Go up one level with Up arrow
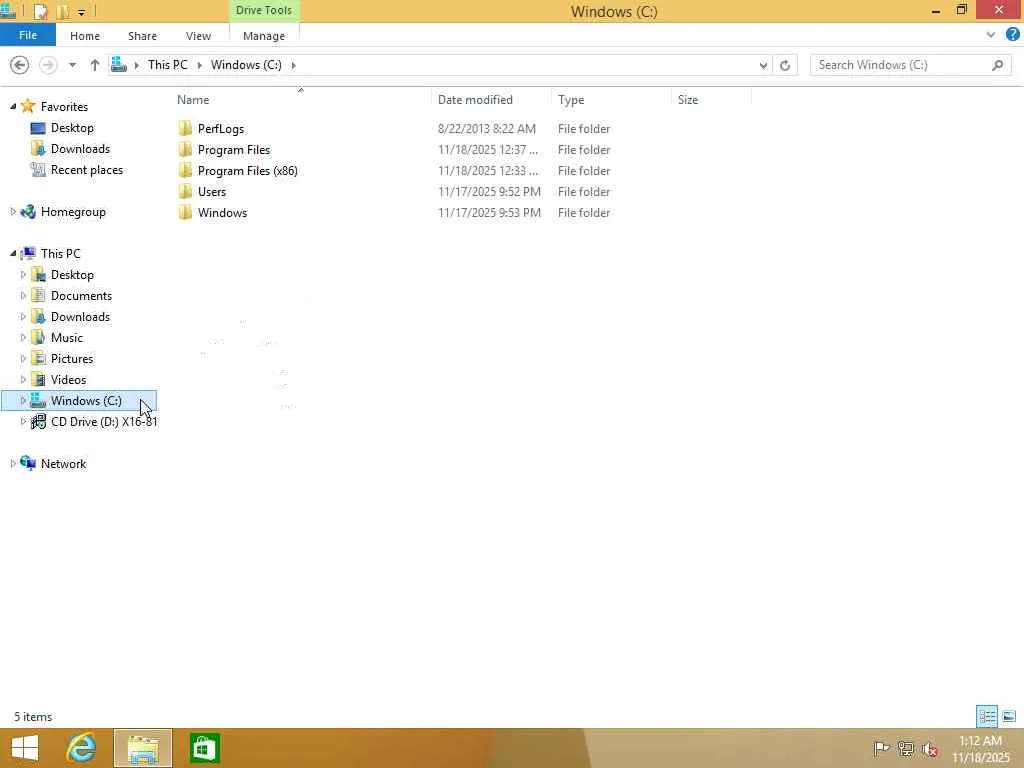Viewport: 1024px width, 768px height. [95, 65]
